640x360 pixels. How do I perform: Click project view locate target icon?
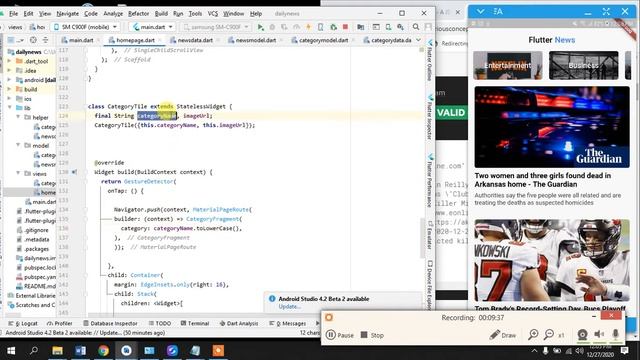[x=33, y=40]
